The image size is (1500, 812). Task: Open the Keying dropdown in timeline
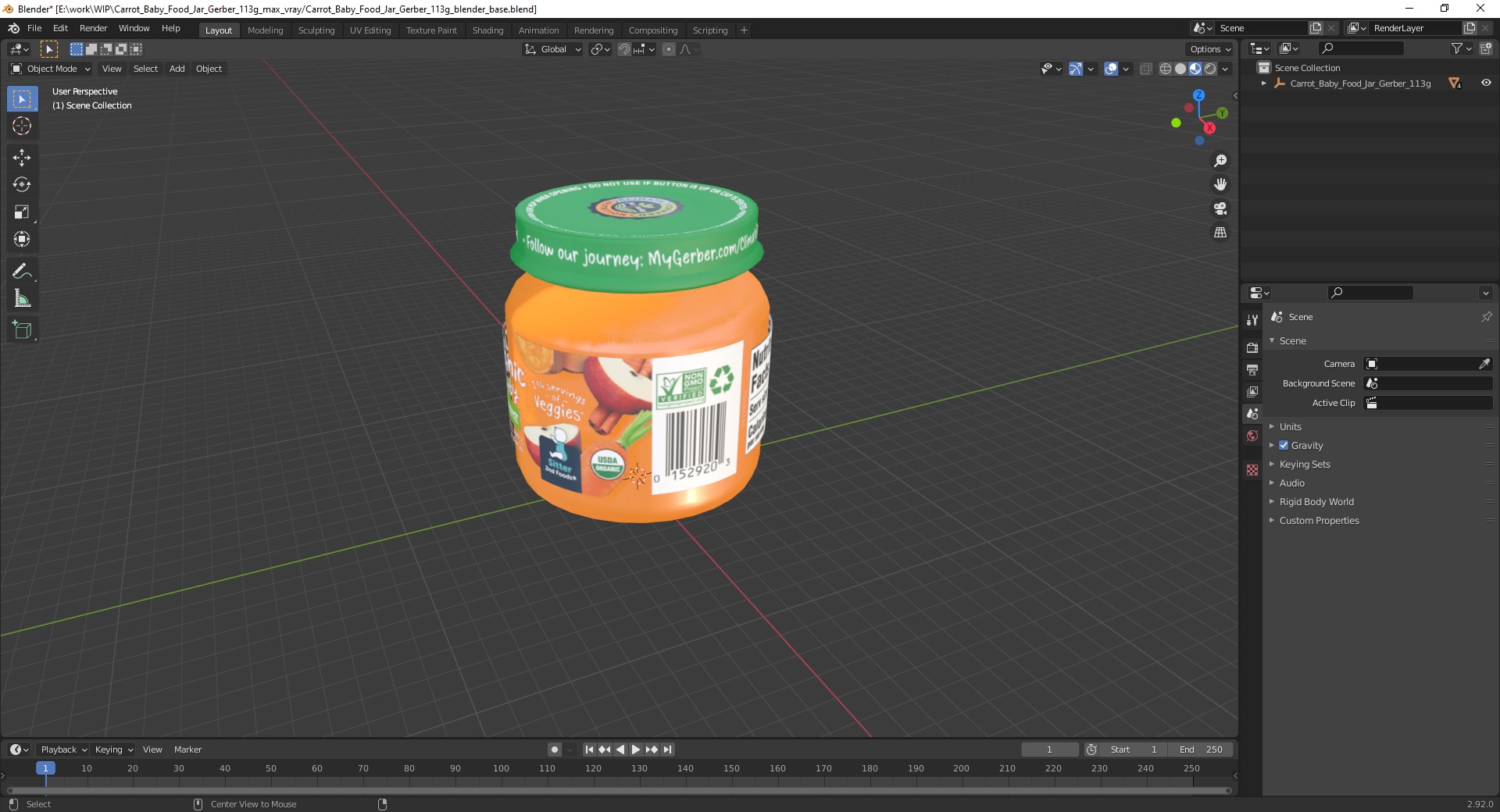(x=114, y=750)
